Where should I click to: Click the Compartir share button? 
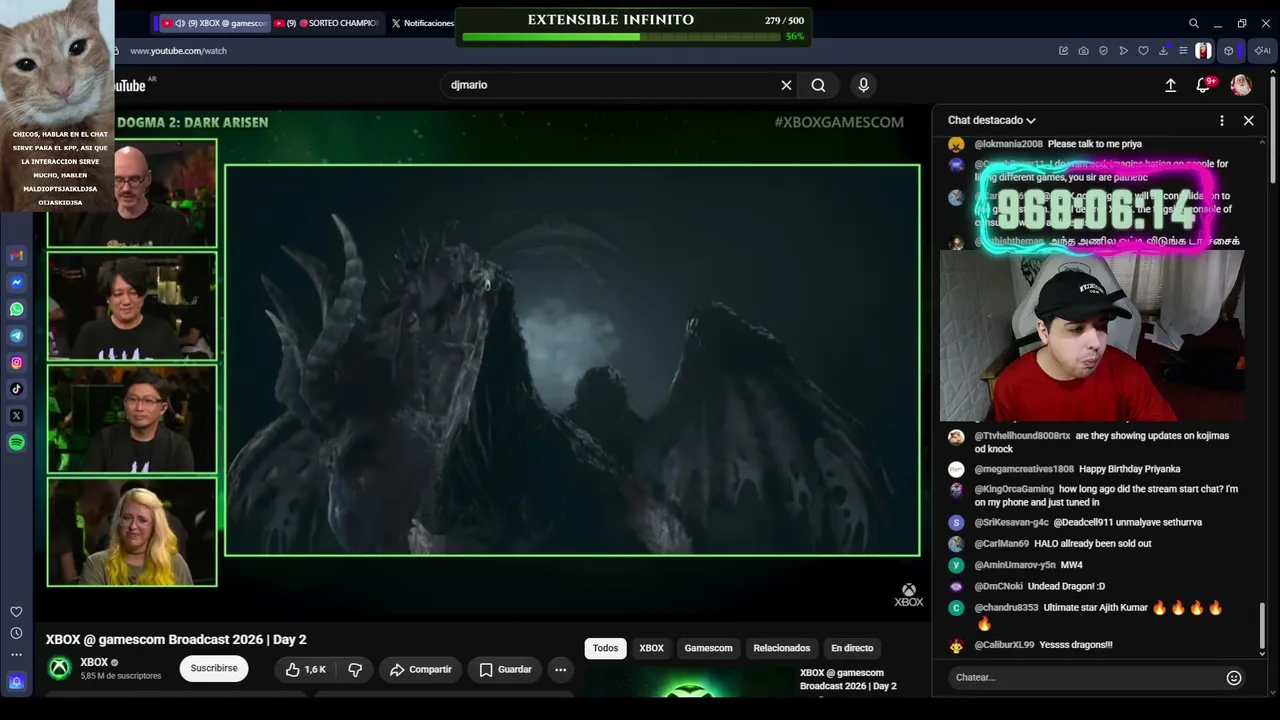click(421, 669)
